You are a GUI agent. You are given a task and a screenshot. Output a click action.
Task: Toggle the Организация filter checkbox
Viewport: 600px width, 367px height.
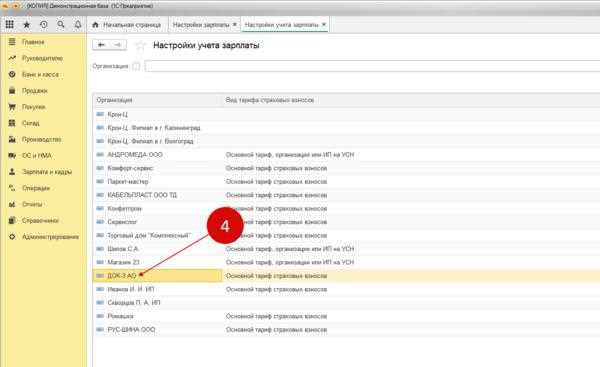pyautogui.click(x=136, y=66)
